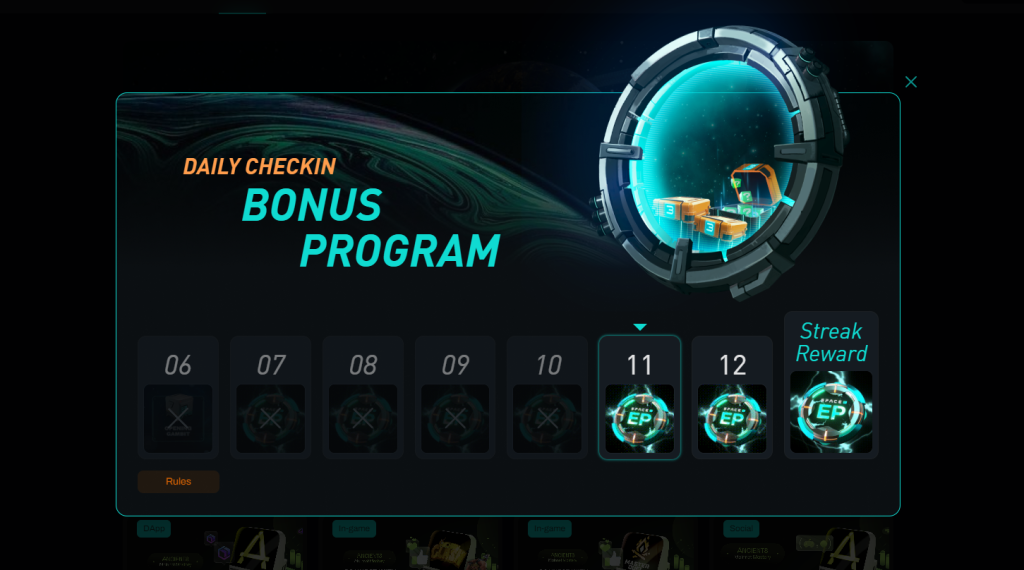Select the missed day 10 crossed icon
Screen dimensions: 1024x570
547,419
